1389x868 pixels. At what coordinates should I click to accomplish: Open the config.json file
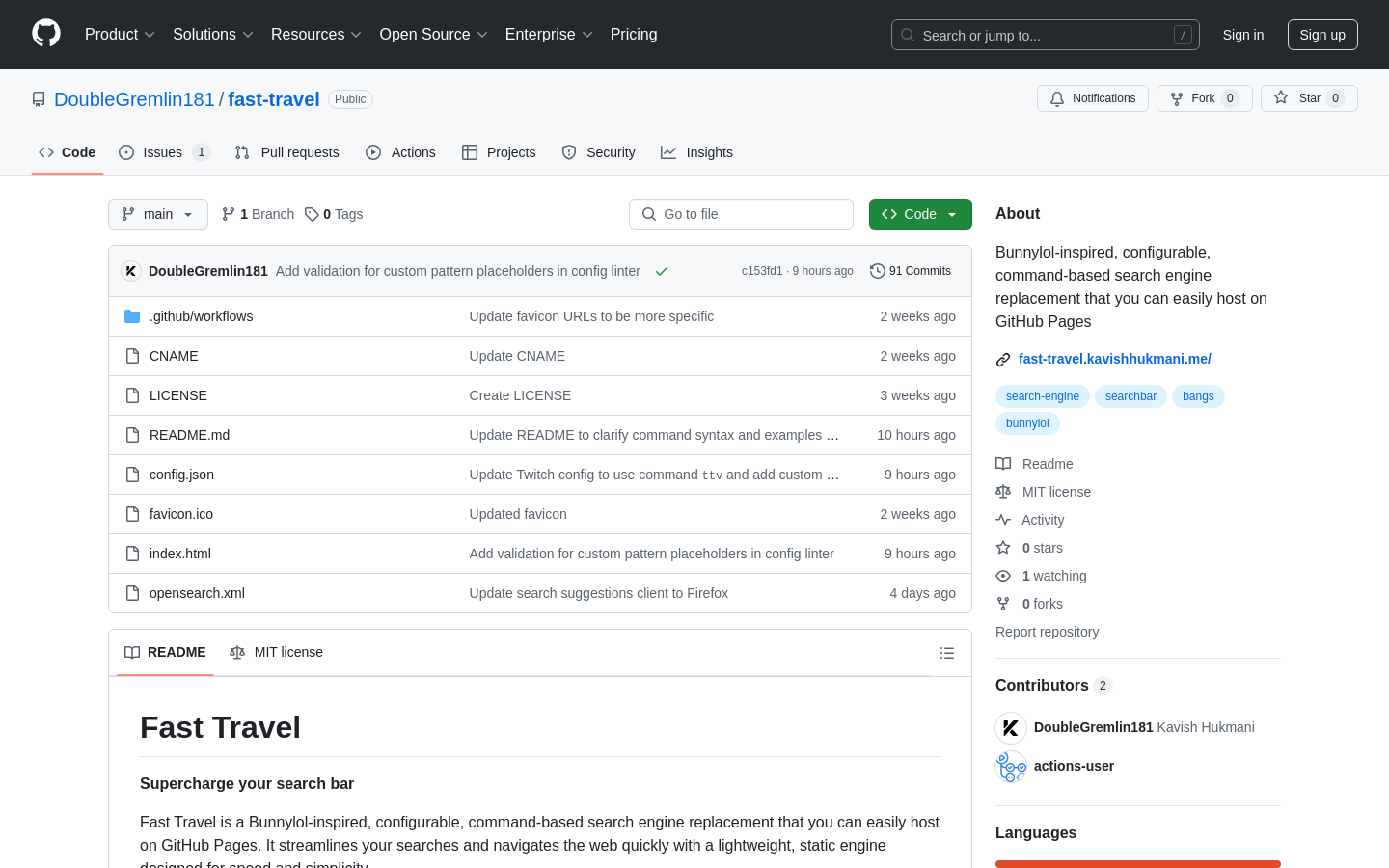(x=181, y=475)
